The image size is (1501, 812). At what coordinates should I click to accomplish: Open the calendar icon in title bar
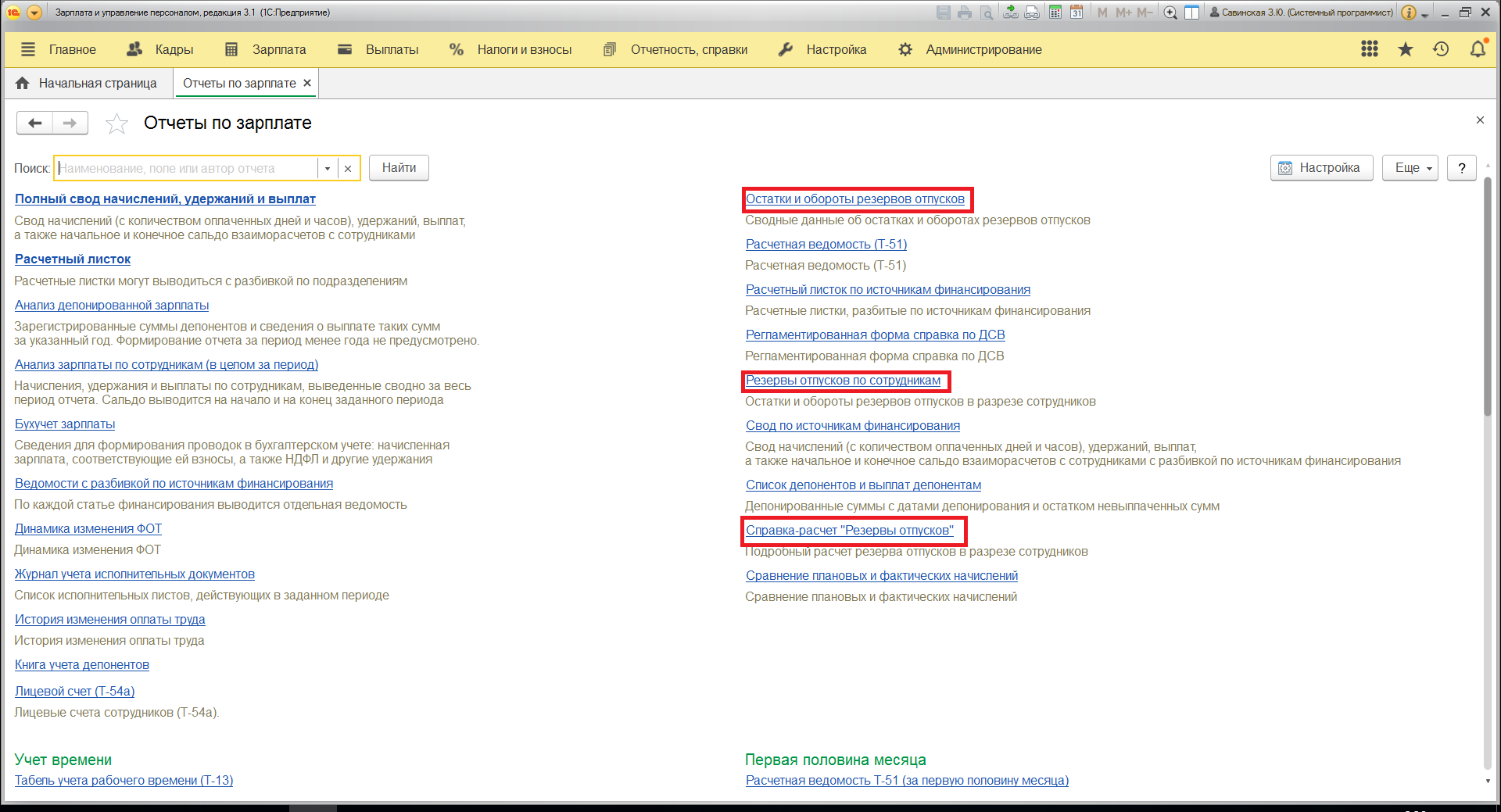1076,13
